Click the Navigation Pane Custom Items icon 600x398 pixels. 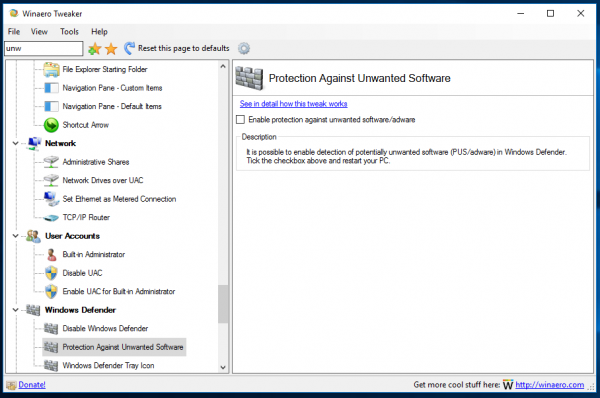coord(51,88)
